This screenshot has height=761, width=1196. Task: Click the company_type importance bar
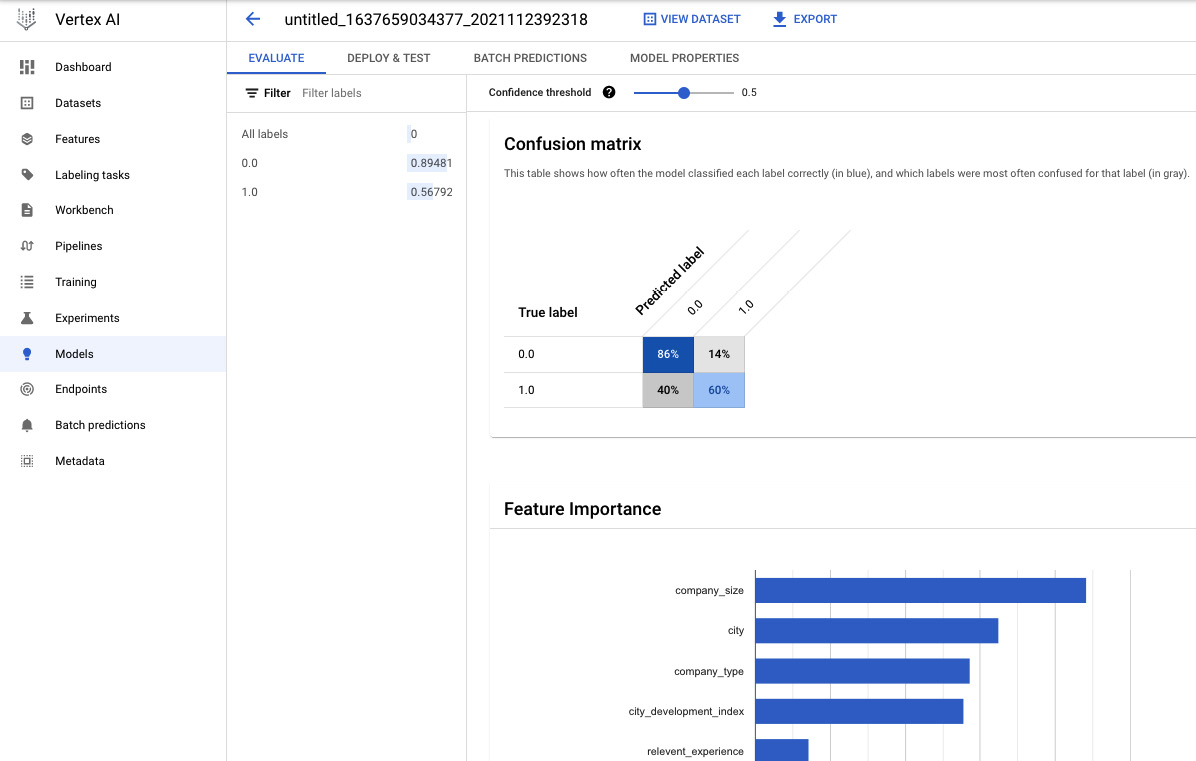coord(863,671)
